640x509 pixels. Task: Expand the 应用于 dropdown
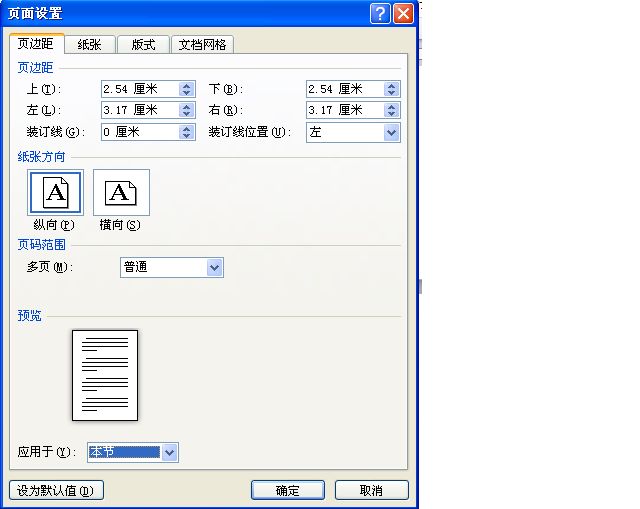click(x=169, y=452)
